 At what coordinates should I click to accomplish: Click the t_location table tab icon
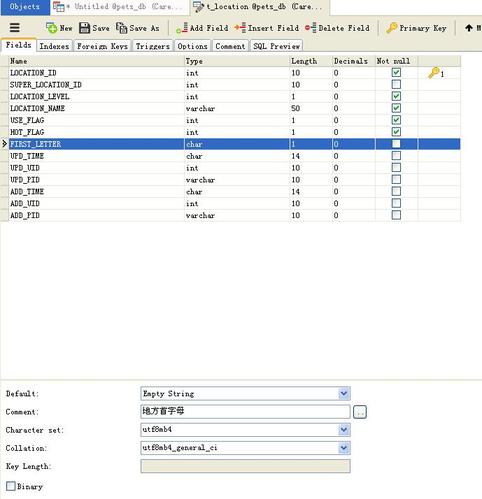(x=198, y=7)
